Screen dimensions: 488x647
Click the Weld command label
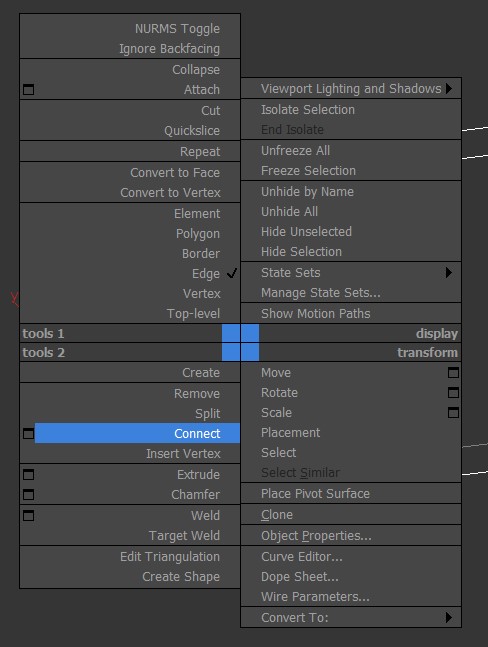click(205, 515)
